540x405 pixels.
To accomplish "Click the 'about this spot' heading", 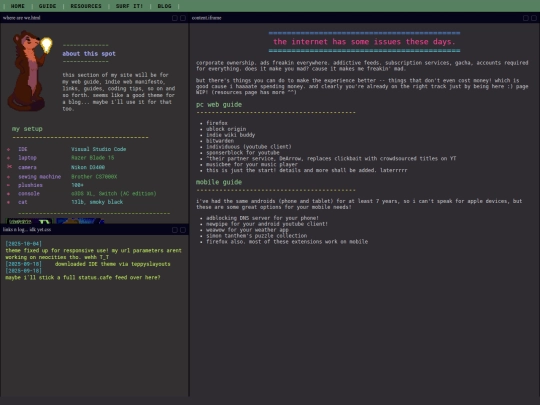I will point(89,53).
